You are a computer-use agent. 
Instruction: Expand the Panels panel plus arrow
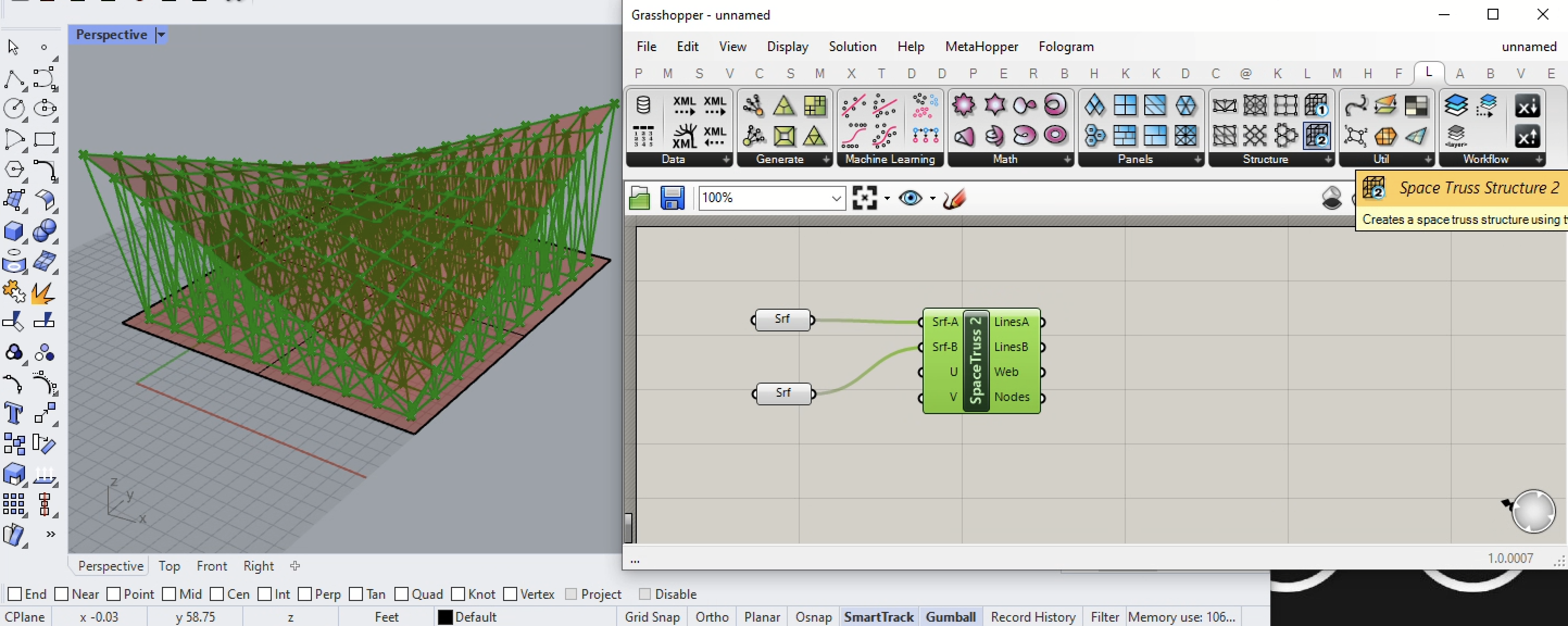point(1197,160)
